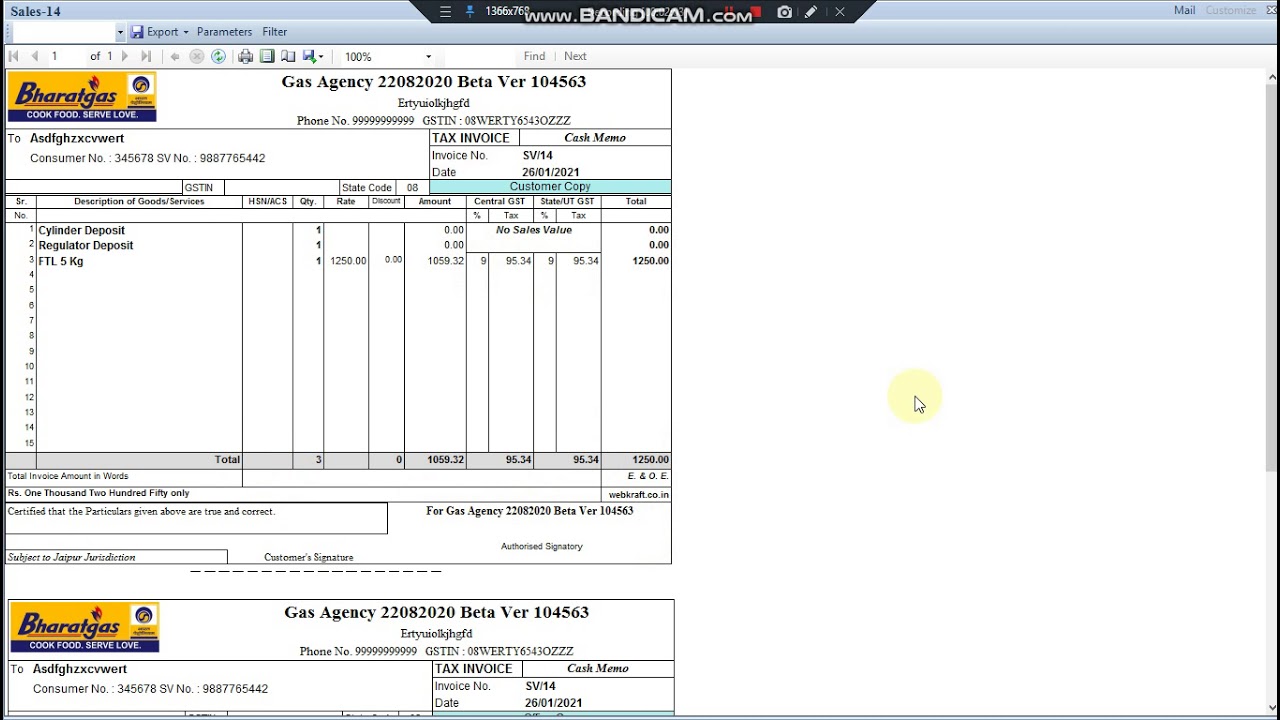Expand export format arrow beside disk icon

[320, 57]
